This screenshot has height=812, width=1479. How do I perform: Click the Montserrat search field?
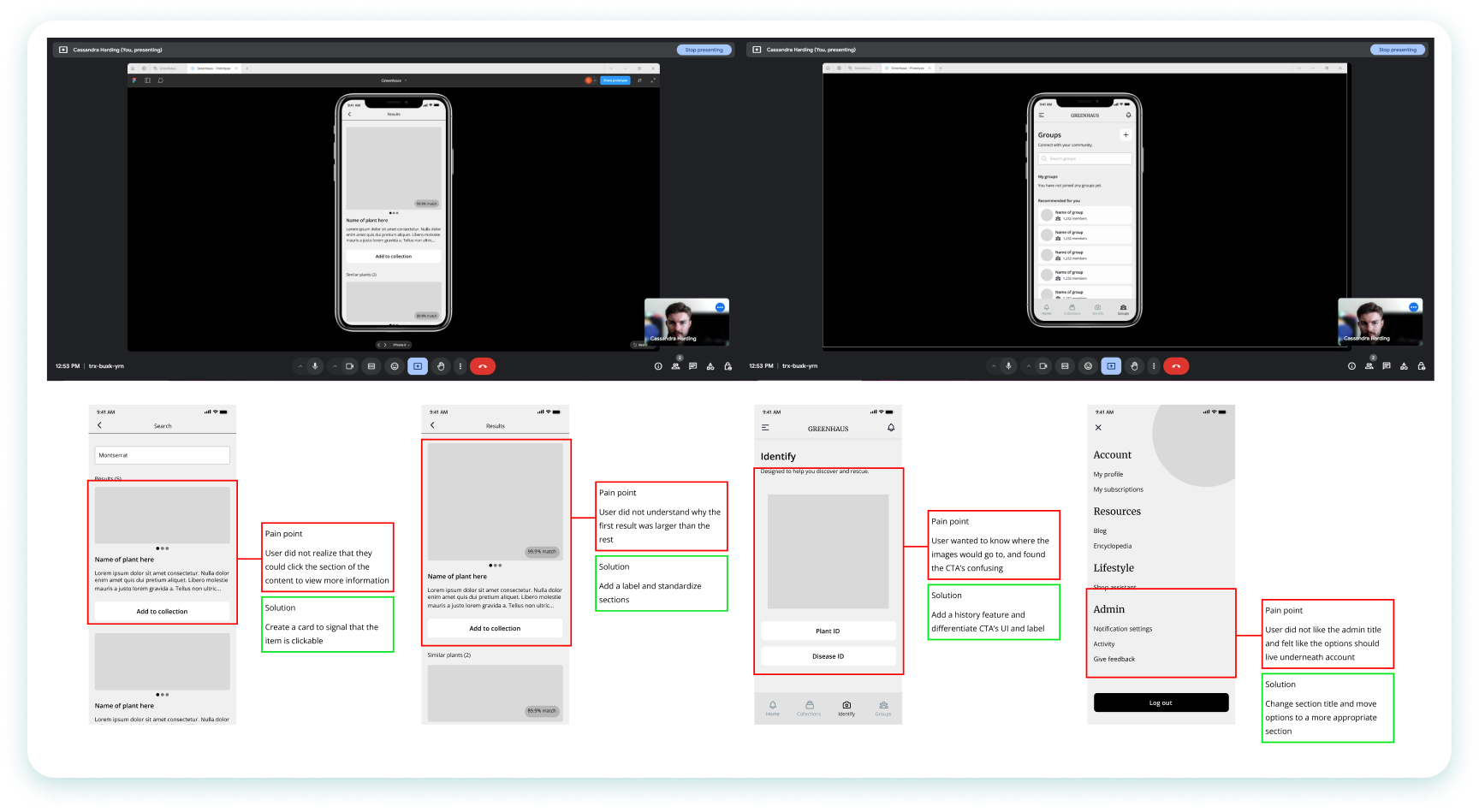click(163, 455)
